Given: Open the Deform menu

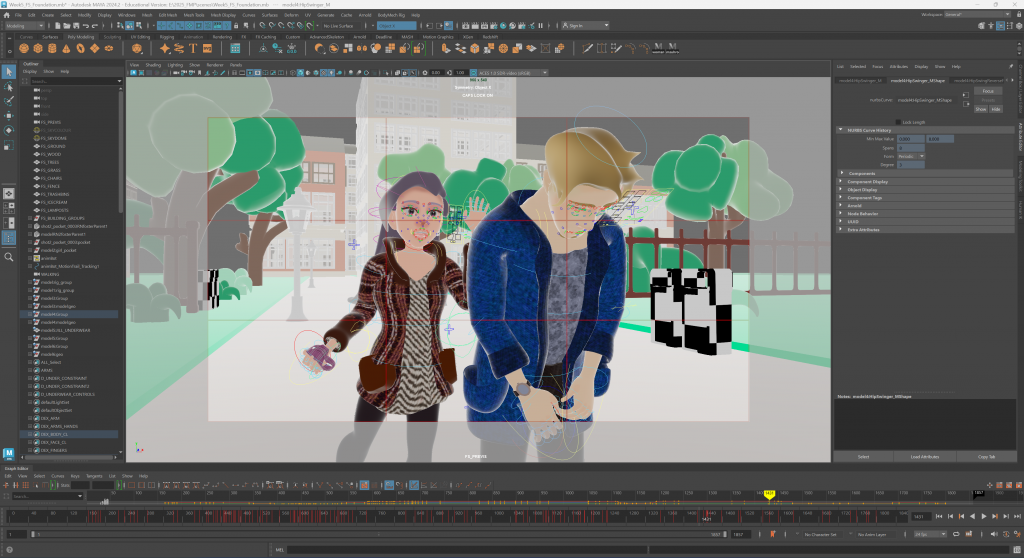Looking at the screenshot, I should (292, 16).
